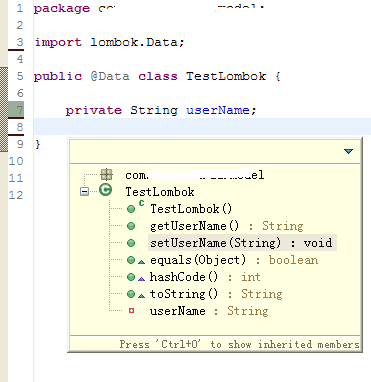
Task: Click the @Data annotation in code
Action: 110,76
